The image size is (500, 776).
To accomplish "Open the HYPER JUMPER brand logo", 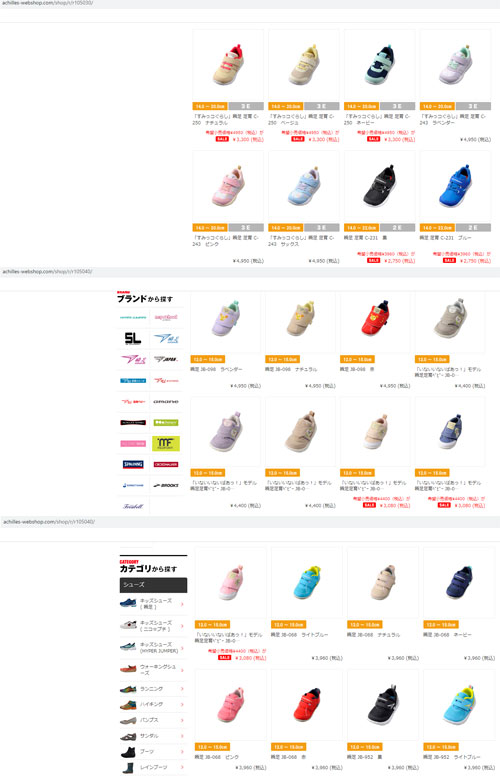I will [x=133, y=317].
